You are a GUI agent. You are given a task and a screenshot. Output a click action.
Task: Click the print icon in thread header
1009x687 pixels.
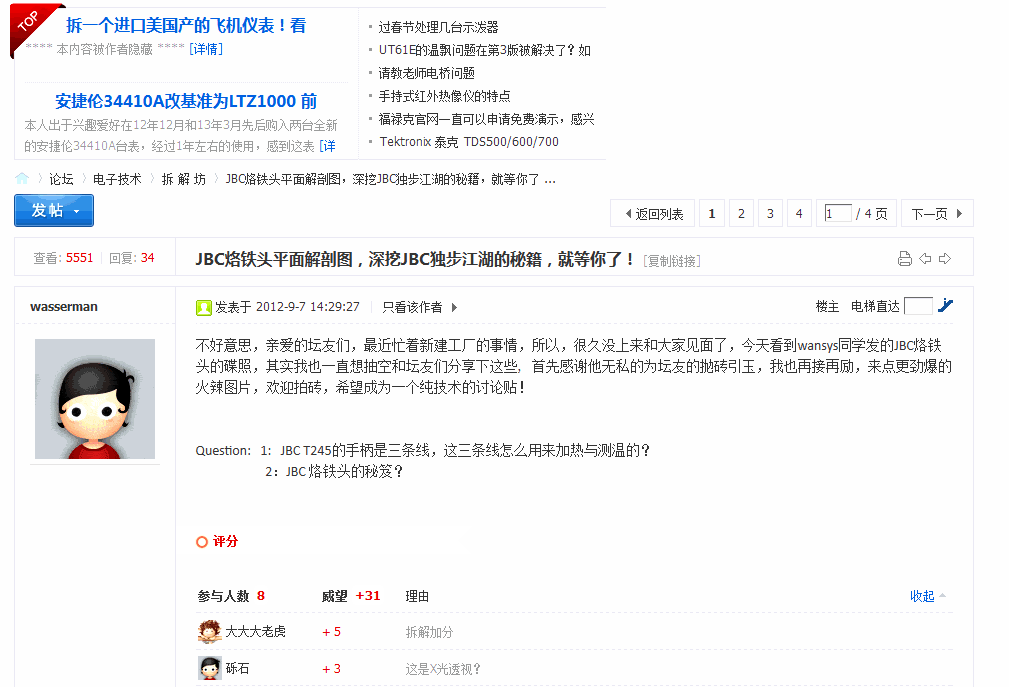(905, 259)
